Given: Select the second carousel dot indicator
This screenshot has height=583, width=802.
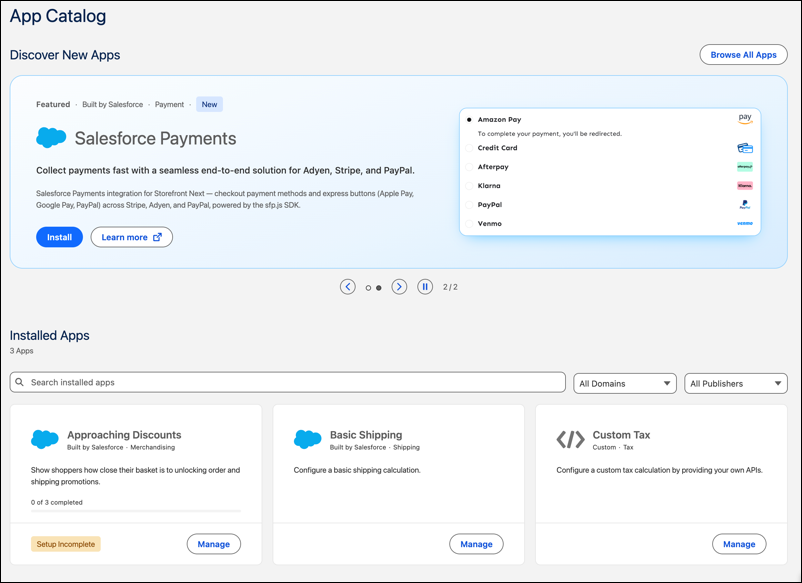Looking at the screenshot, I should (378, 288).
